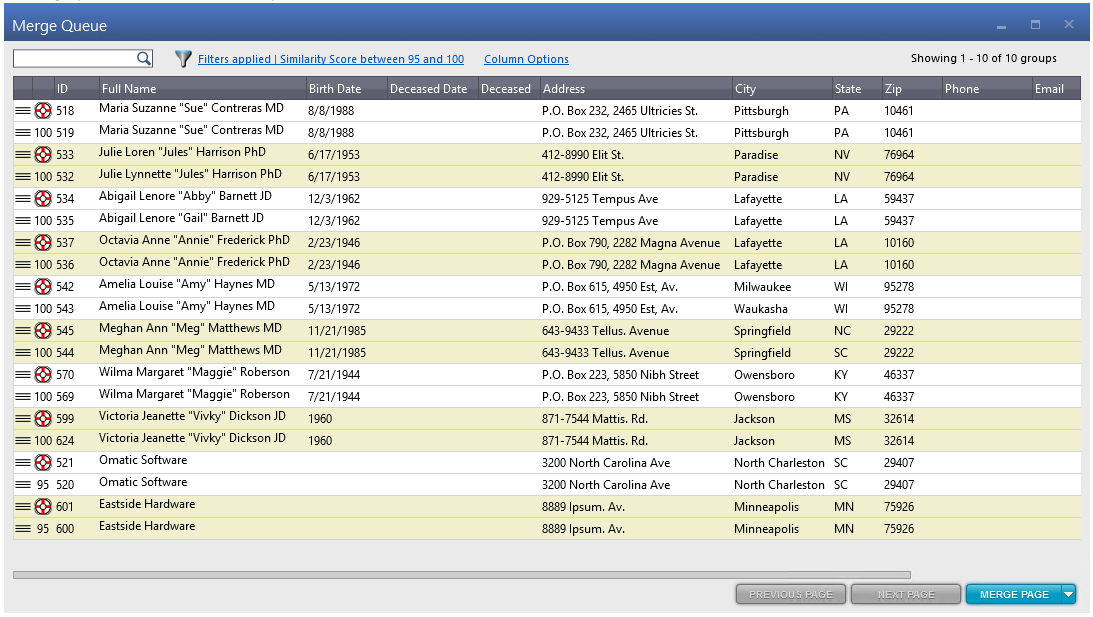Click the Previous Page button
1093x617 pixels.
point(790,594)
